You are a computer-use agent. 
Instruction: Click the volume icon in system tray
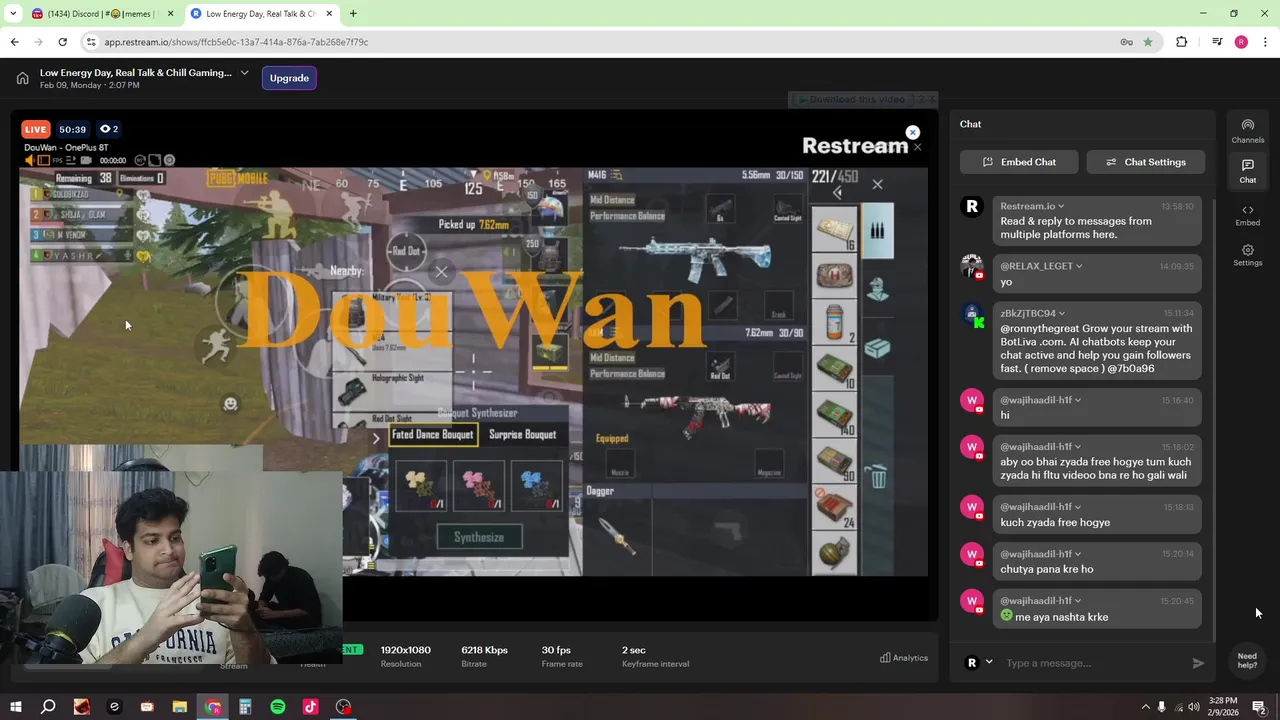(1195, 707)
